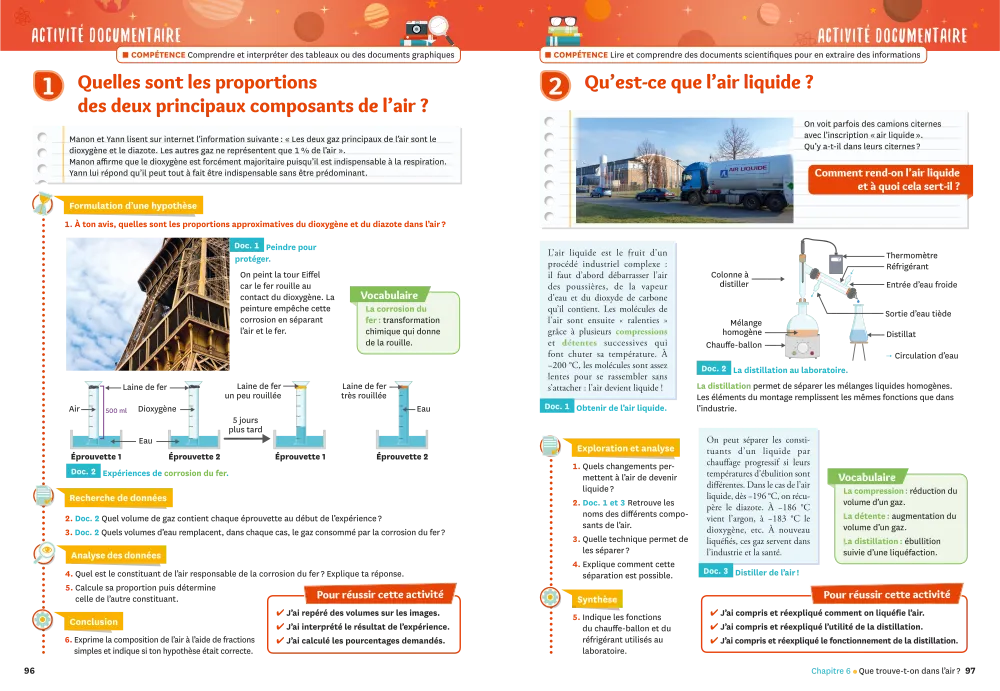Click the Doc. 2 badge beside Expériences de corrosion
1000x691 pixels.
click(x=83, y=472)
